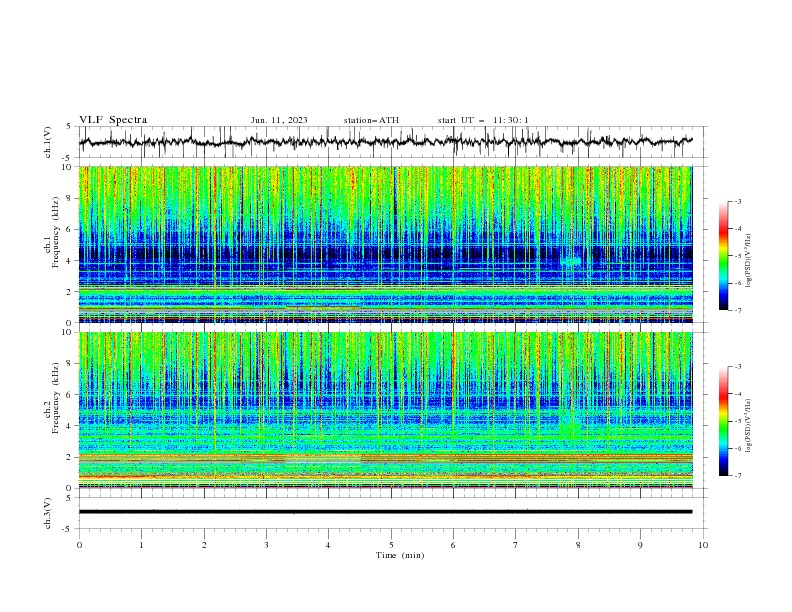This screenshot has width=792, height=612.
Task: Click the "ch.3(V)" waveform axis label
Action: tap(48, 513)
